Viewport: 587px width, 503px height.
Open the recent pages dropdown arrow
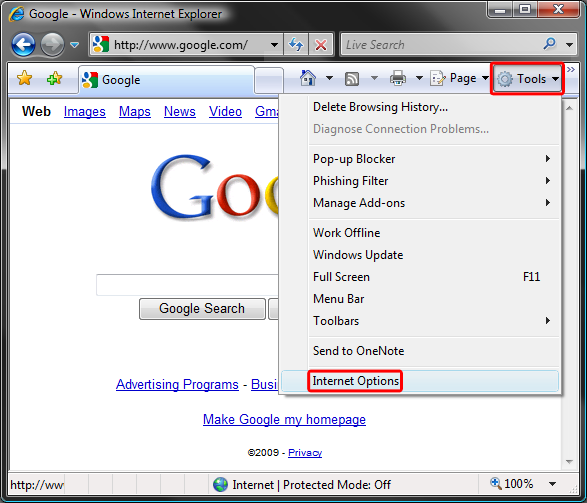74,45
